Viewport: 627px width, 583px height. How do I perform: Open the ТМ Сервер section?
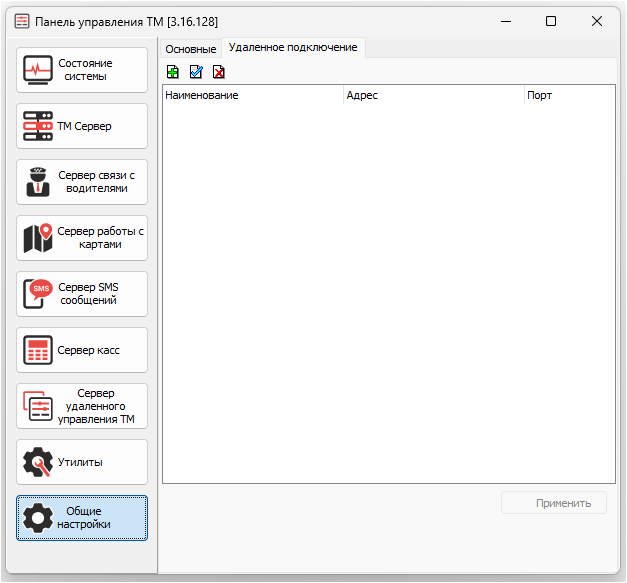82,126
